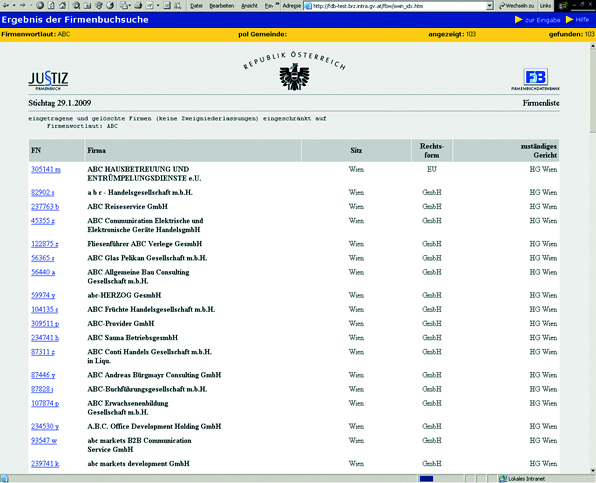Open company entry FN 305141 m
Viewport: 596px width, 483px height.
[46, 169]
